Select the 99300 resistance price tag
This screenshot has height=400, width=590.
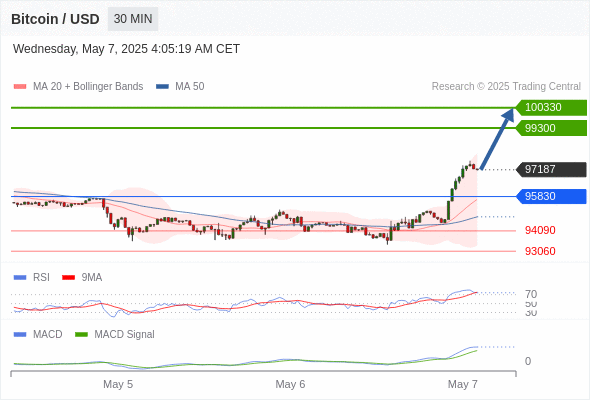[551, 128]
